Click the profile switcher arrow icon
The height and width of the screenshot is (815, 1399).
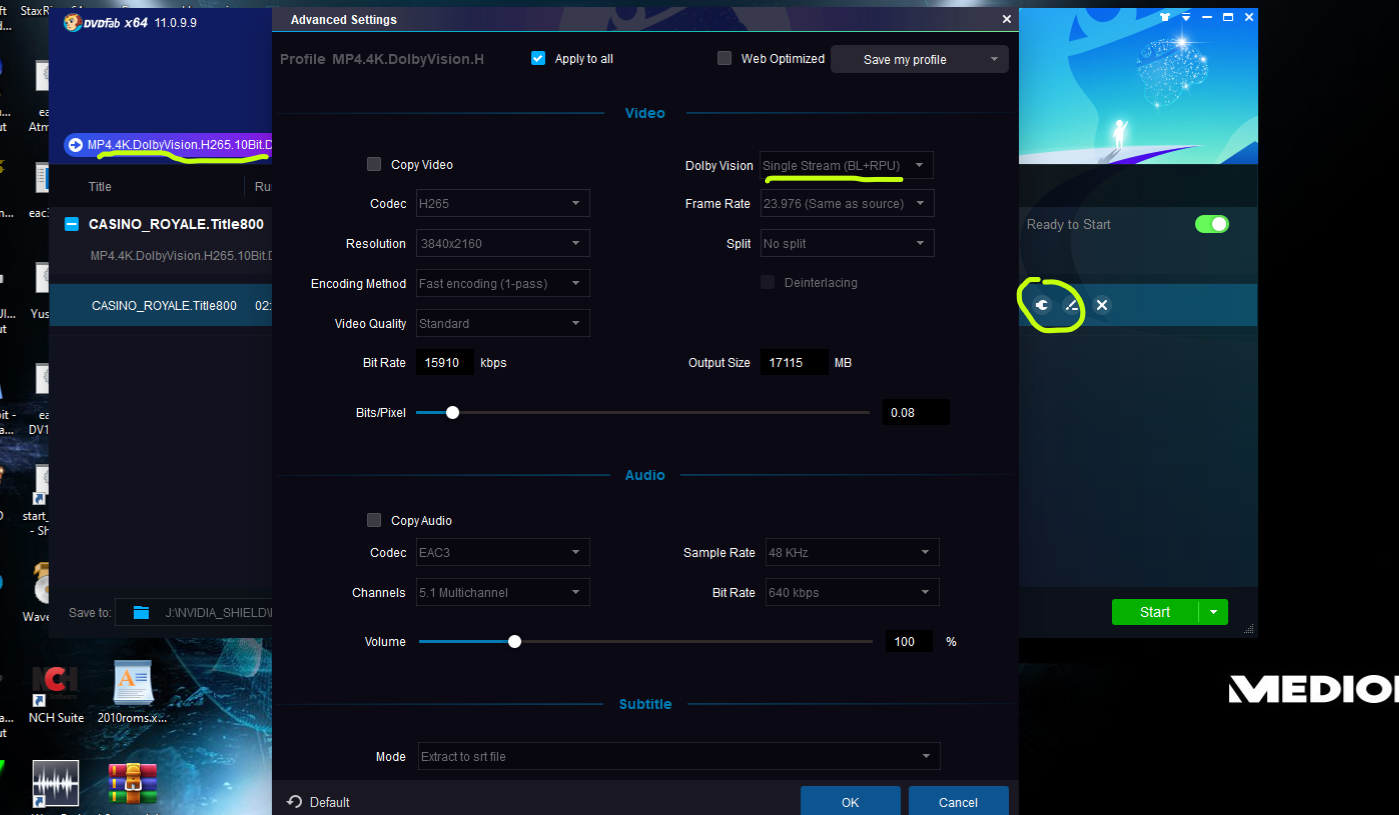click(x=75, y=145)
